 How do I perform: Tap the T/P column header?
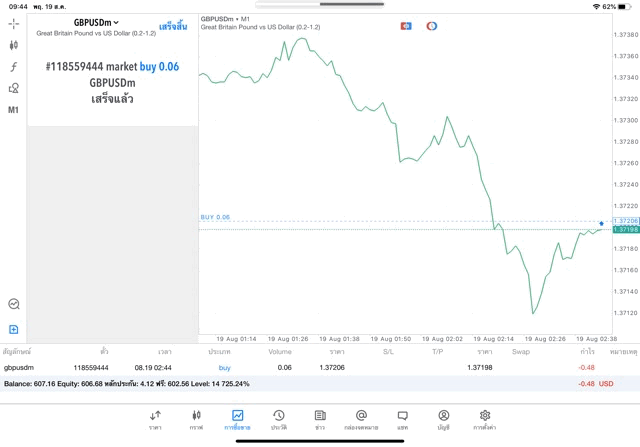438,351
